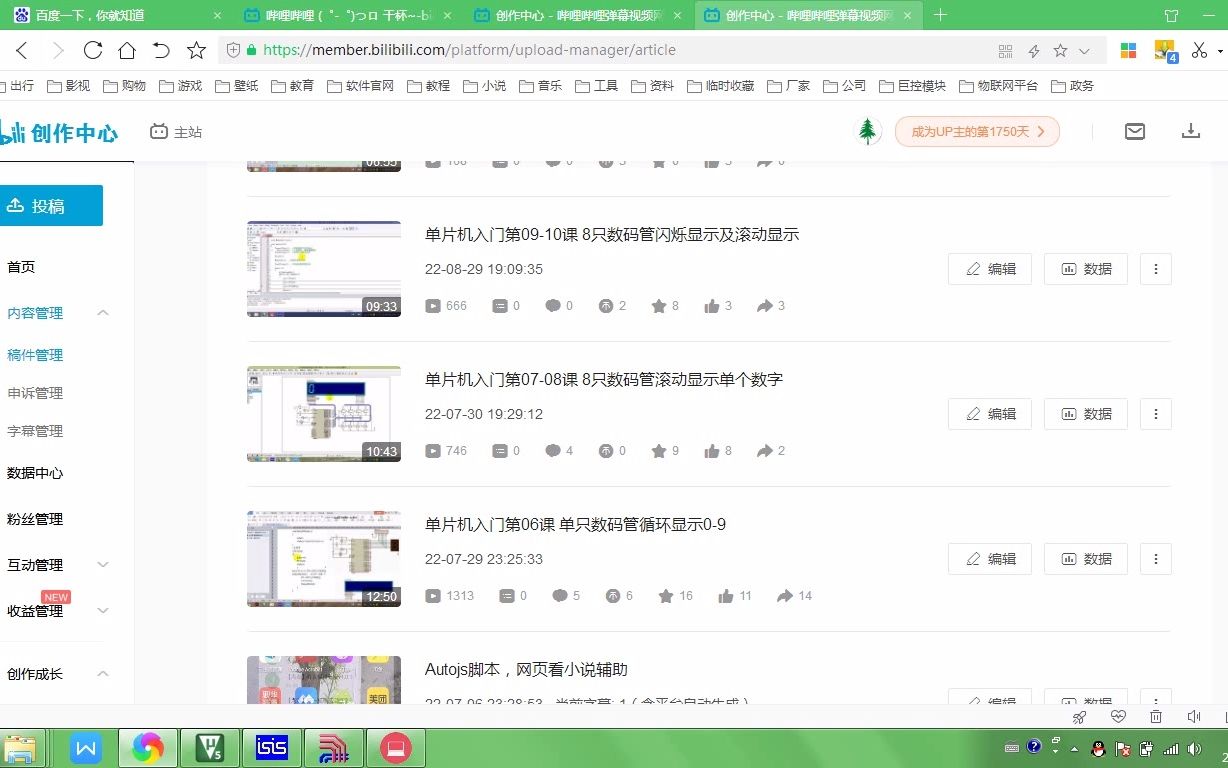
Task: Go to browser home page icon
Action: pos(127,50)
